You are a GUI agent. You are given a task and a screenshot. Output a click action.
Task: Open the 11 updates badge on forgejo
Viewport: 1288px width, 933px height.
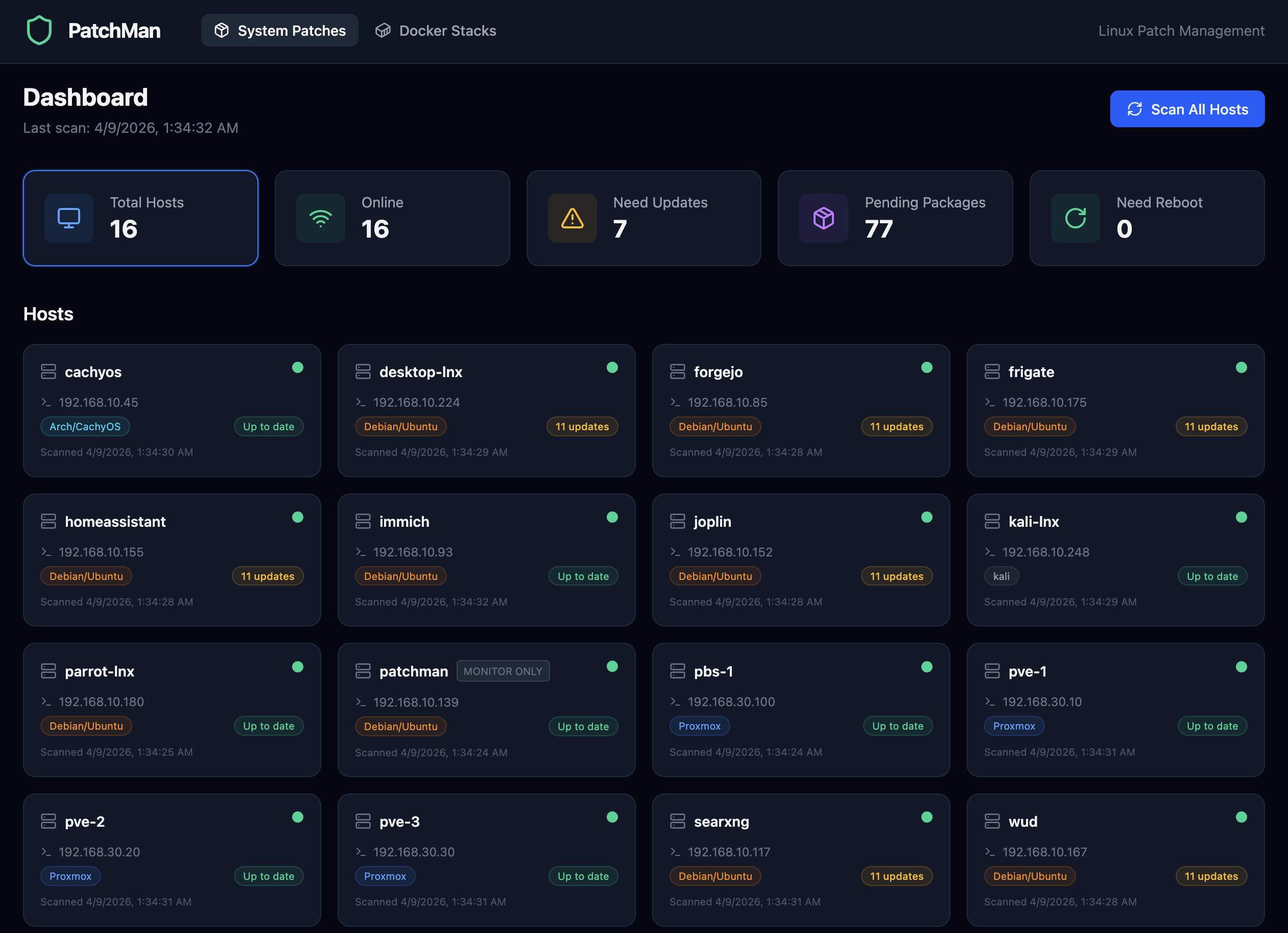[897, 426]
